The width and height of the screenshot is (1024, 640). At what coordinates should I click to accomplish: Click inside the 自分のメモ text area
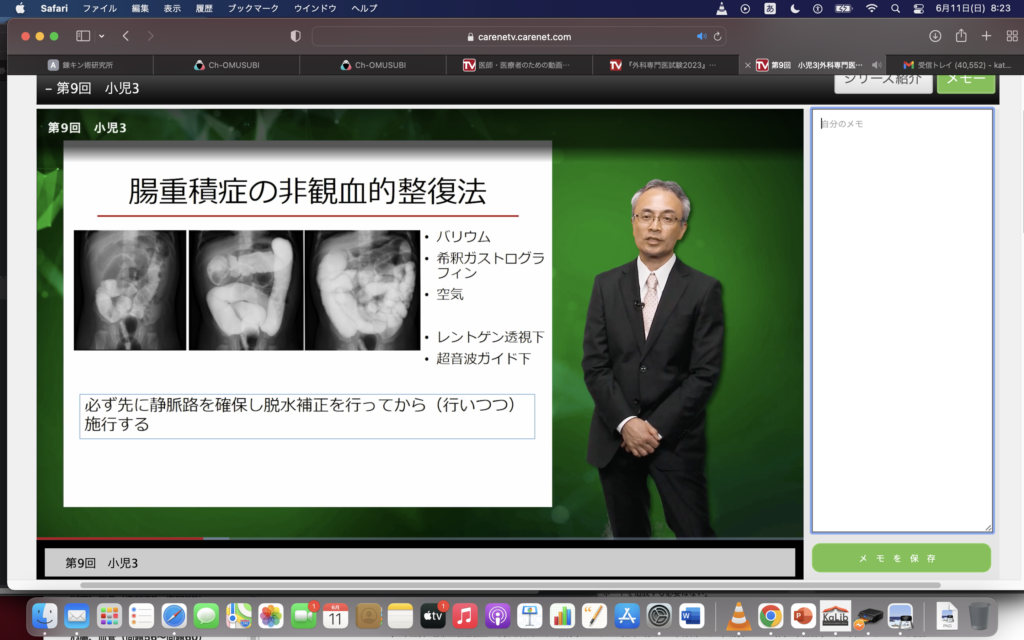(x=901, y=320)
